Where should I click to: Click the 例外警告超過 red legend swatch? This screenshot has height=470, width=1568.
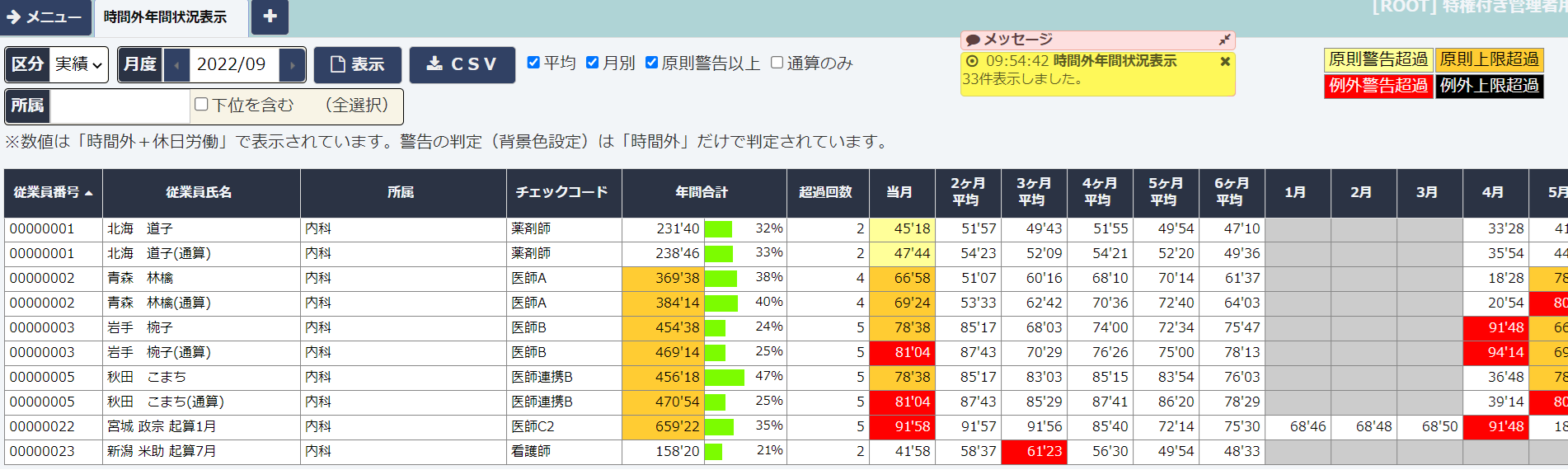point(1378,86)
